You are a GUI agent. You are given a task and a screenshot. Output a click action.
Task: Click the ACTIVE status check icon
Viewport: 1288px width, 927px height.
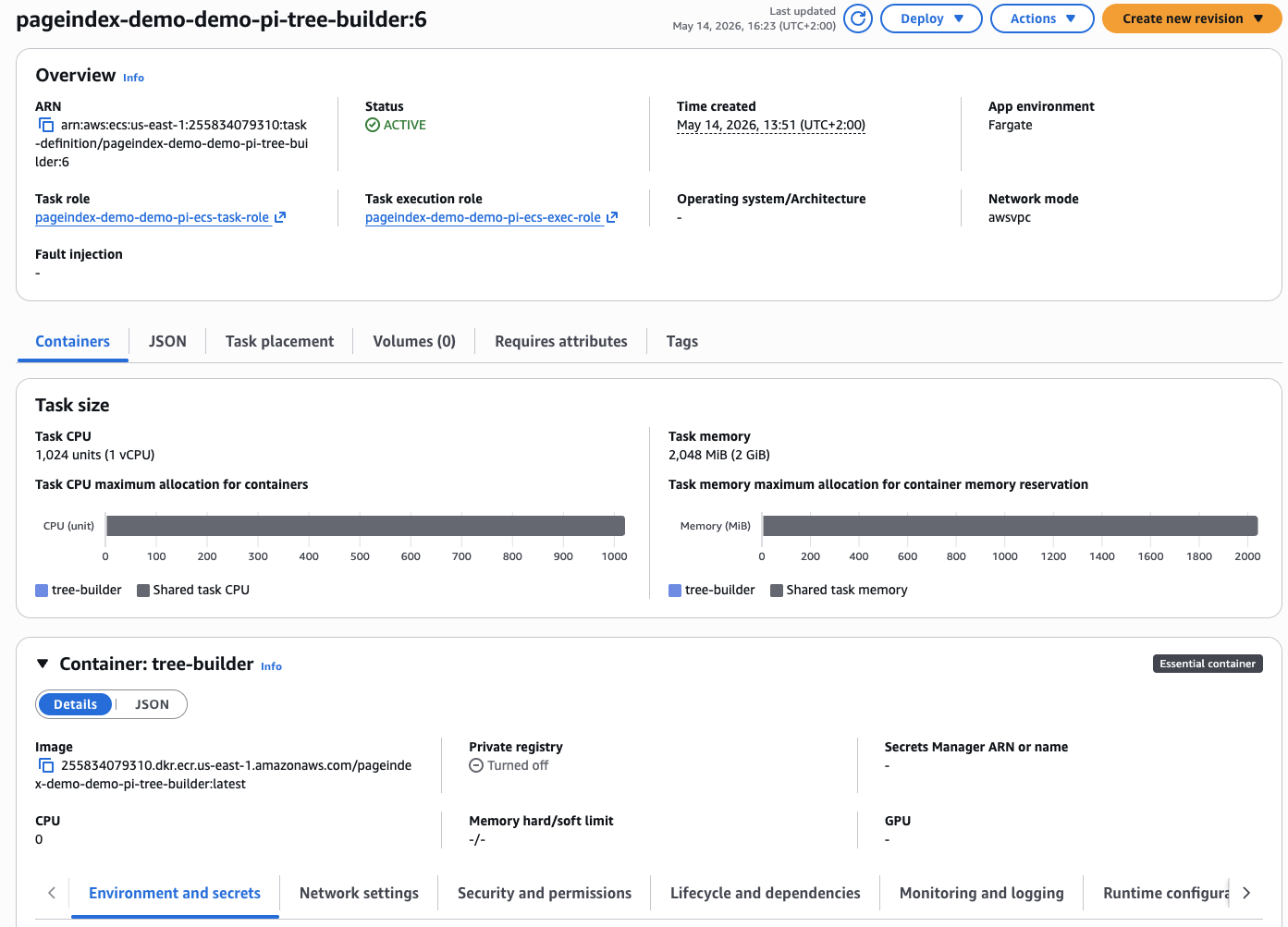point(373,125)
